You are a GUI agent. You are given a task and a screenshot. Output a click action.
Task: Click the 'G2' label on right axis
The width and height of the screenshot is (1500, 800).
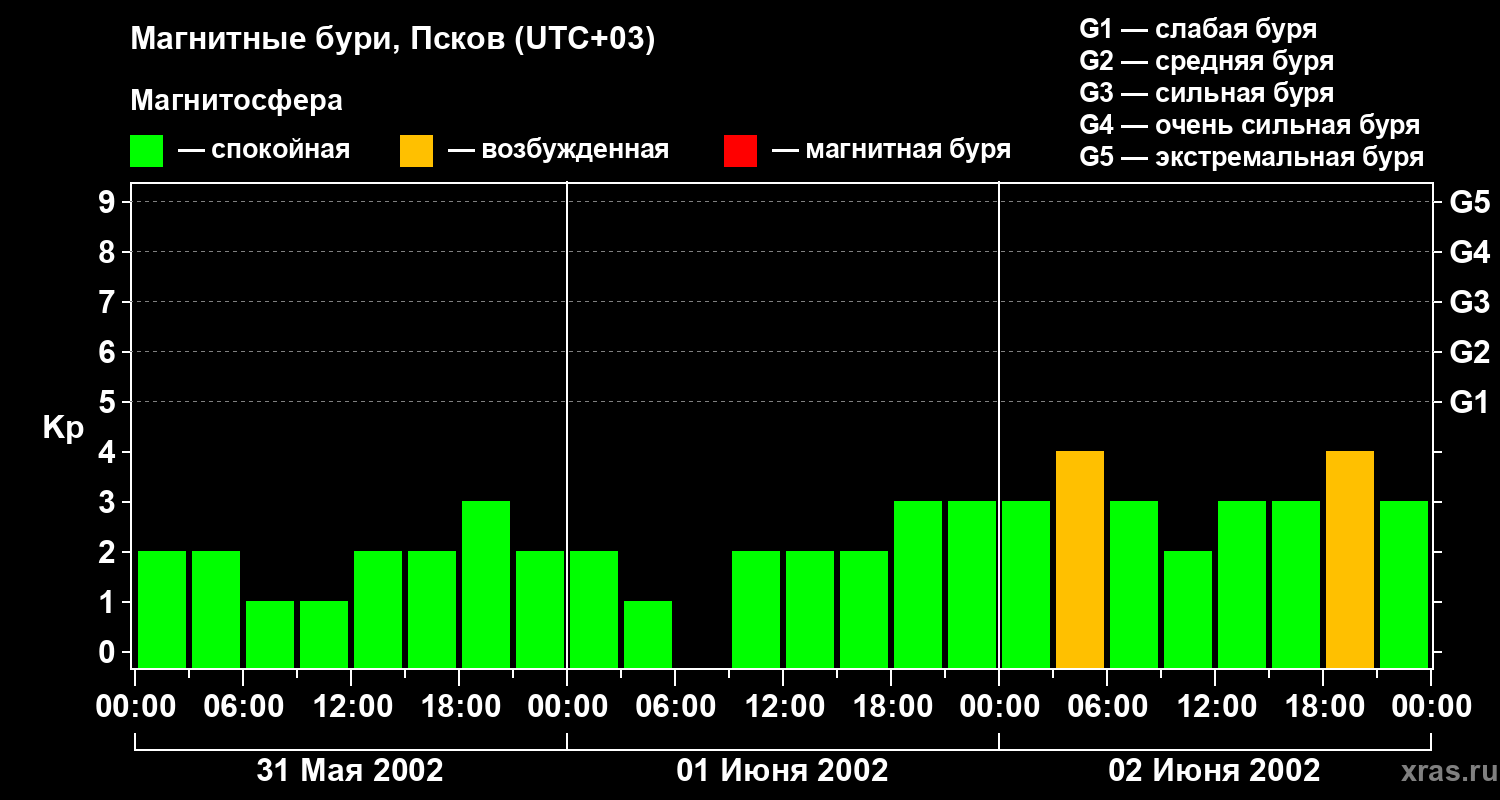[1469, 353]
